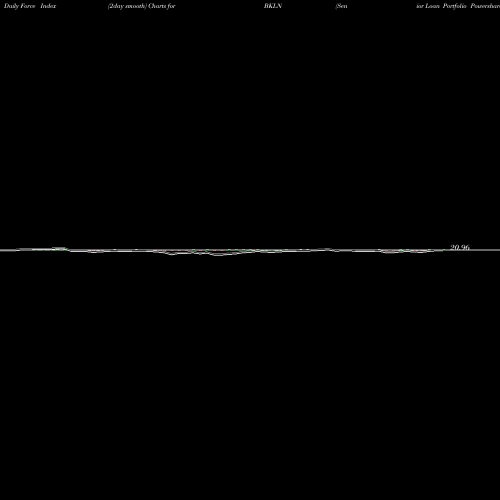This screenshot has width=500, height=500.
Task: Click the '(2day smooth) Charts for' label
Action: click(142, 6)
